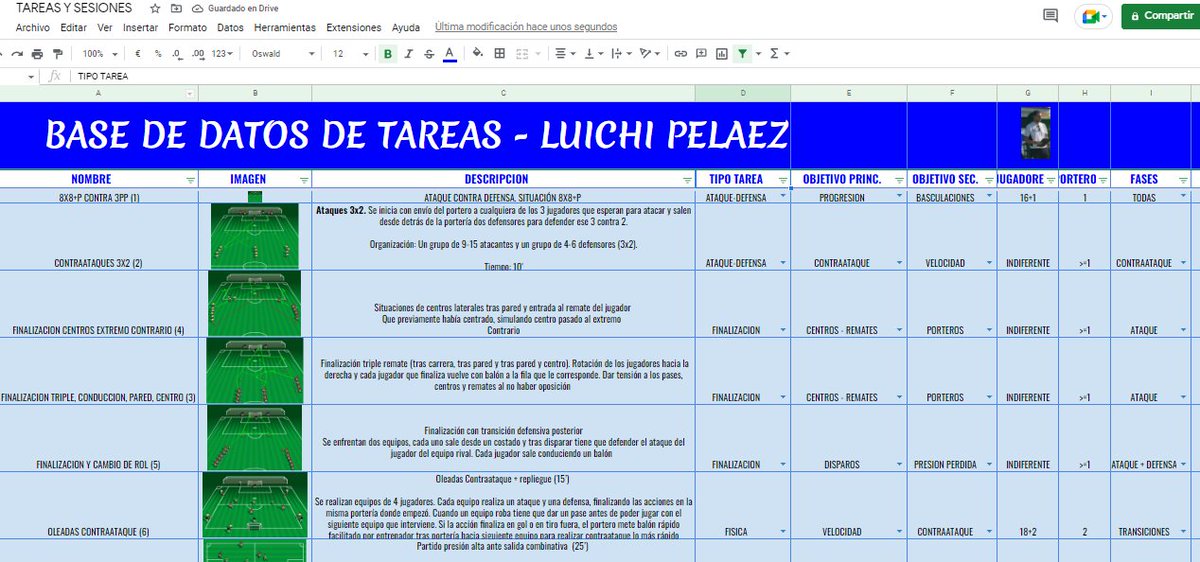Click the cell borders icon
1200x562 pixels.
click(x=499, y=53)
